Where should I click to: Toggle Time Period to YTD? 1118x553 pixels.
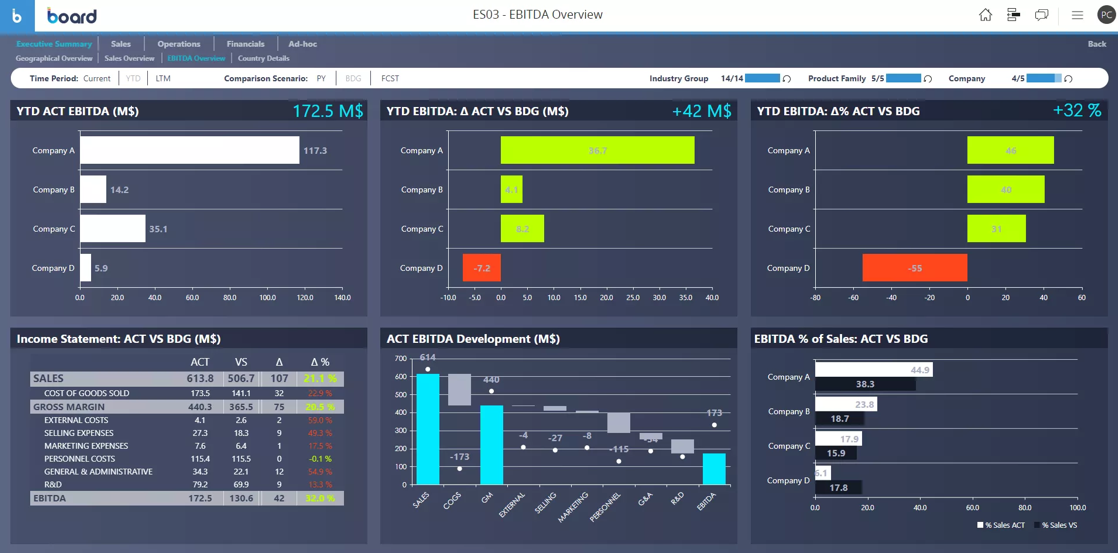click(x=133, y=78)
